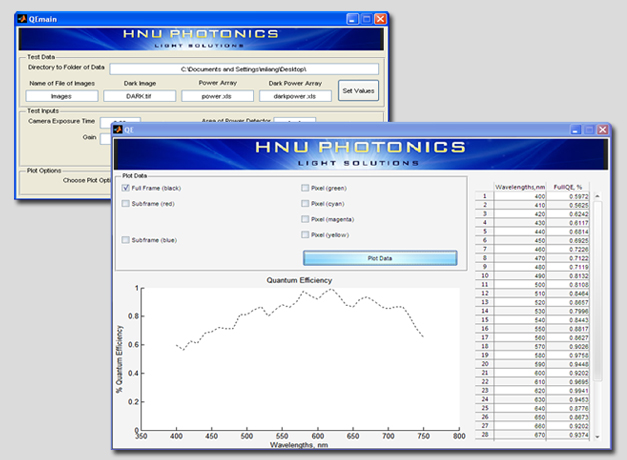
Task: Click the wavelength cell 550
Action: (520, 329)
